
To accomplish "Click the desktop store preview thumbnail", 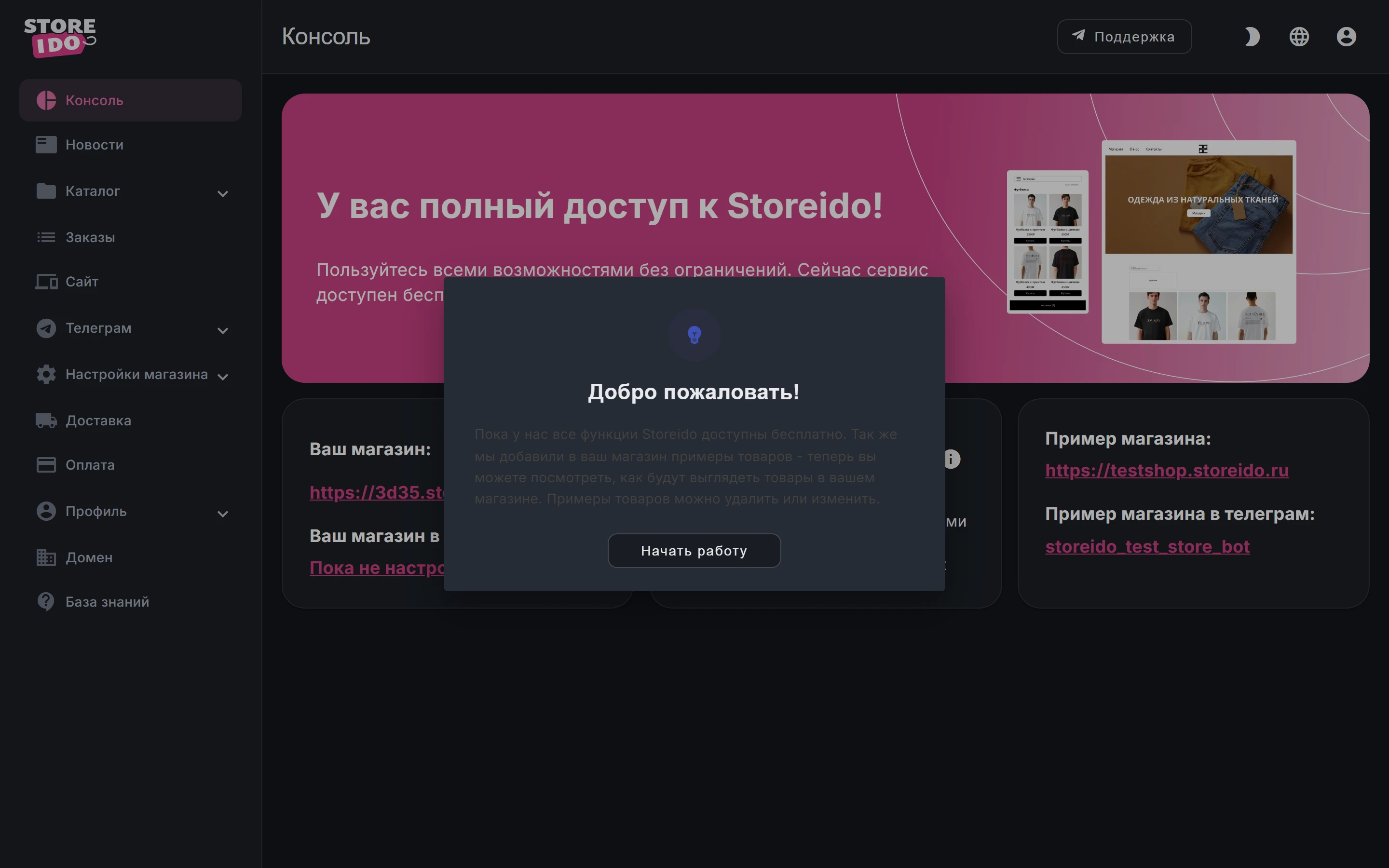I will pos(1198,242).
